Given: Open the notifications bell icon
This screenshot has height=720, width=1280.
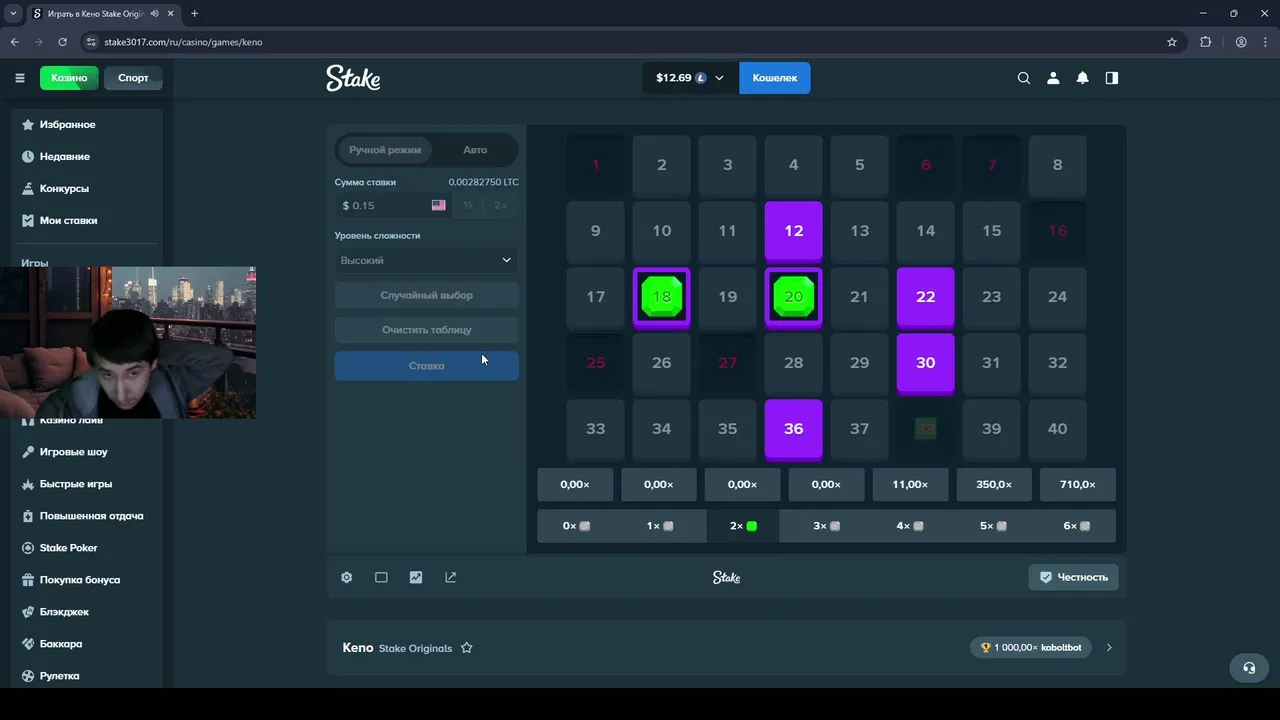Looking at the screenshot, I should (x=1082, y=78).
